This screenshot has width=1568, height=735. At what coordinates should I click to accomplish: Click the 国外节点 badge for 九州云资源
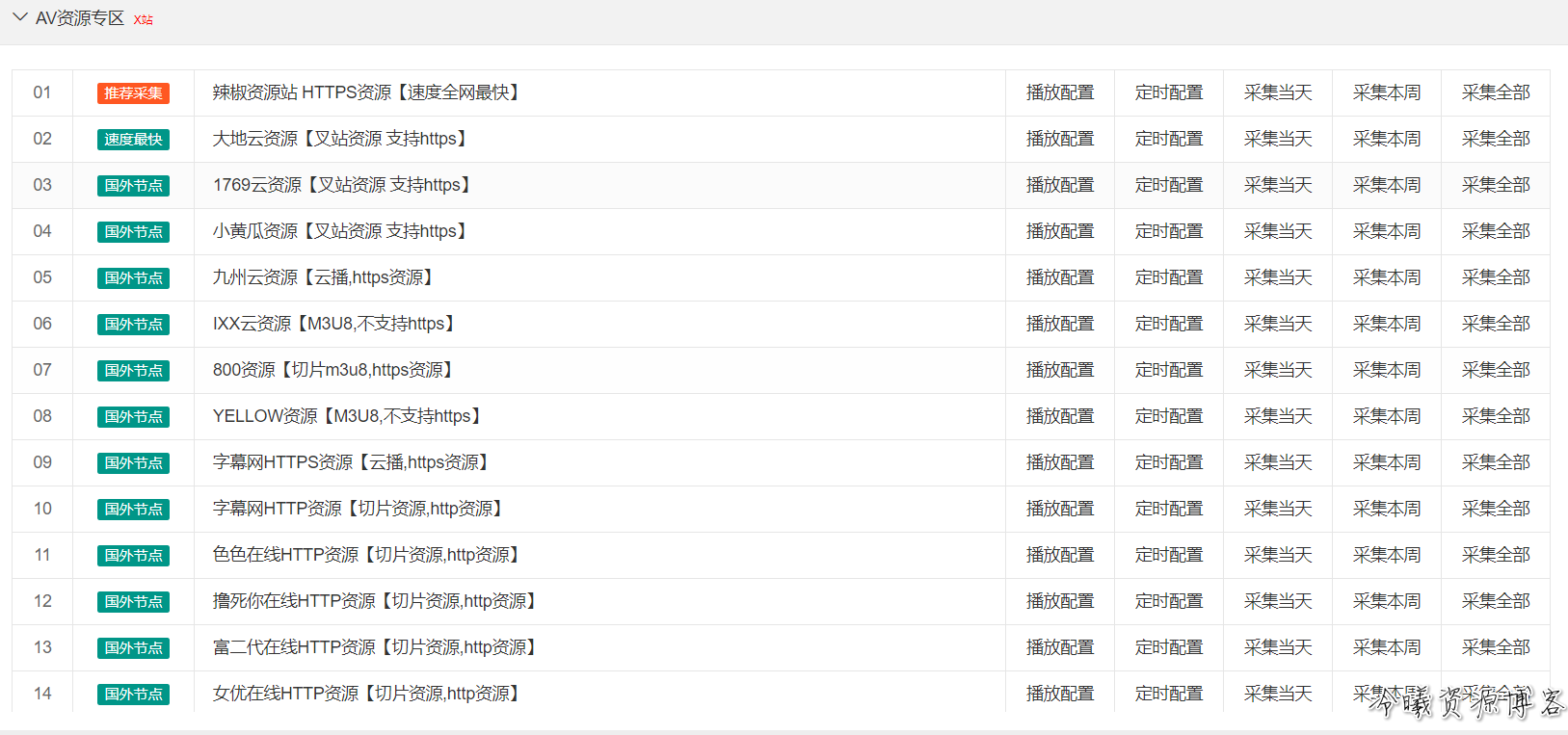[133, 278]
